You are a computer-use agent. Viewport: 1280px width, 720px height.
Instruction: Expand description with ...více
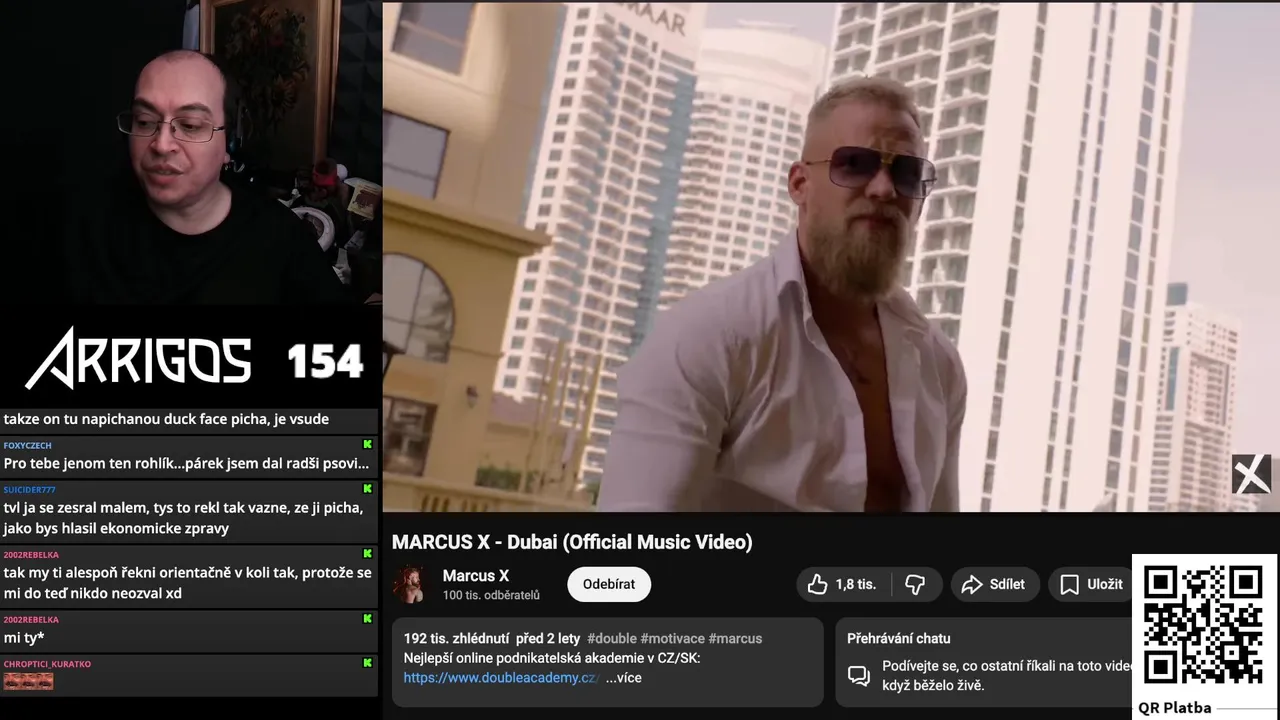[623, 677]
